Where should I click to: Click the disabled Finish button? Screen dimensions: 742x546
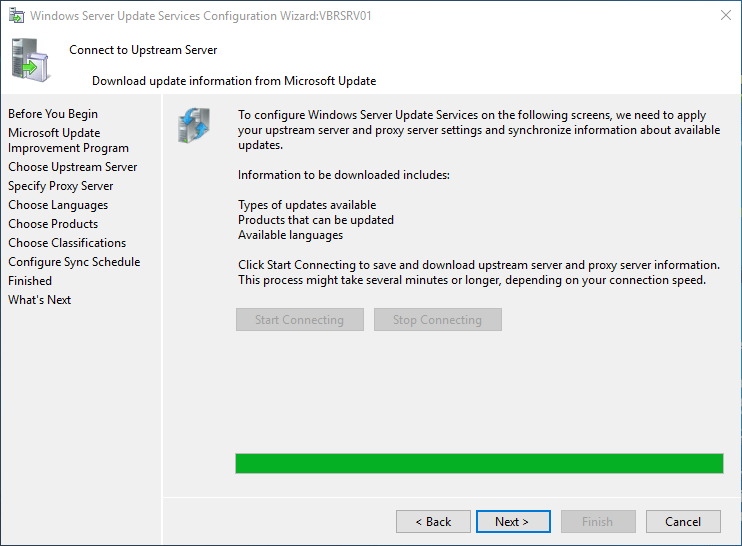pyautogui.click(x=598, y=521)
